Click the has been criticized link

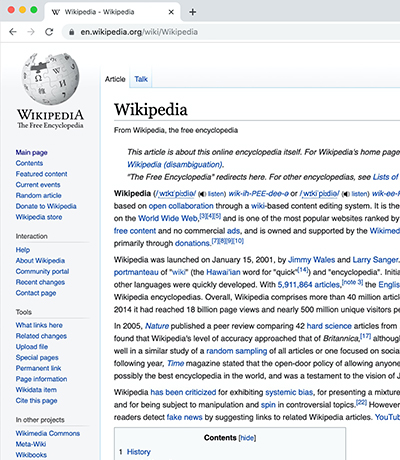(x=183, y=392)
